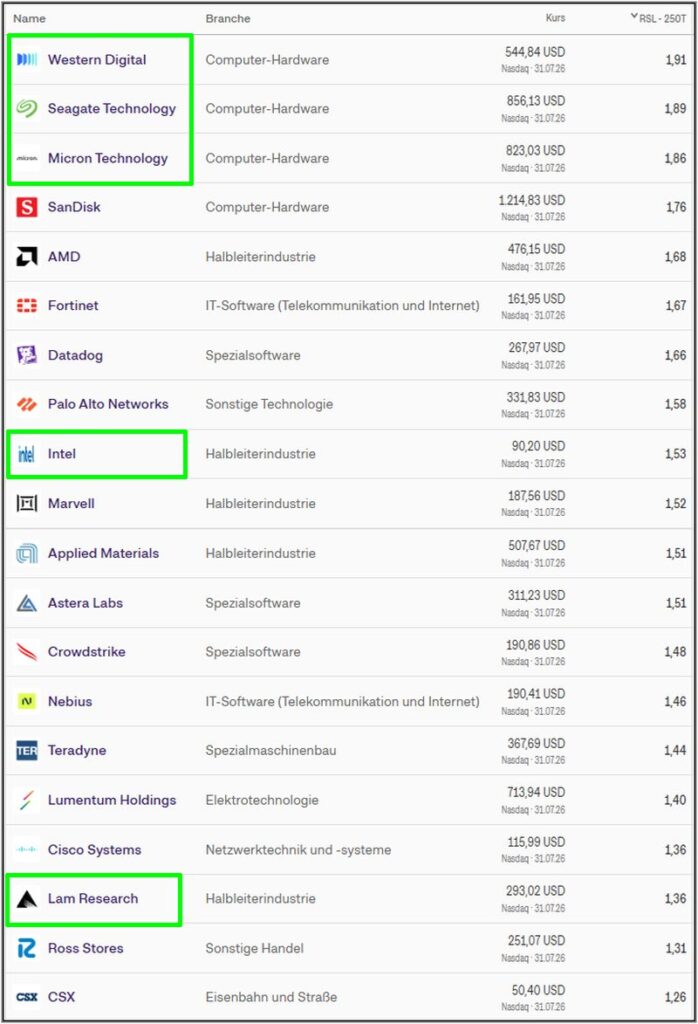Viewport: 698px width, 1024px height.
Task: Open the Astera Labs stock link
Action: point(85,603)
